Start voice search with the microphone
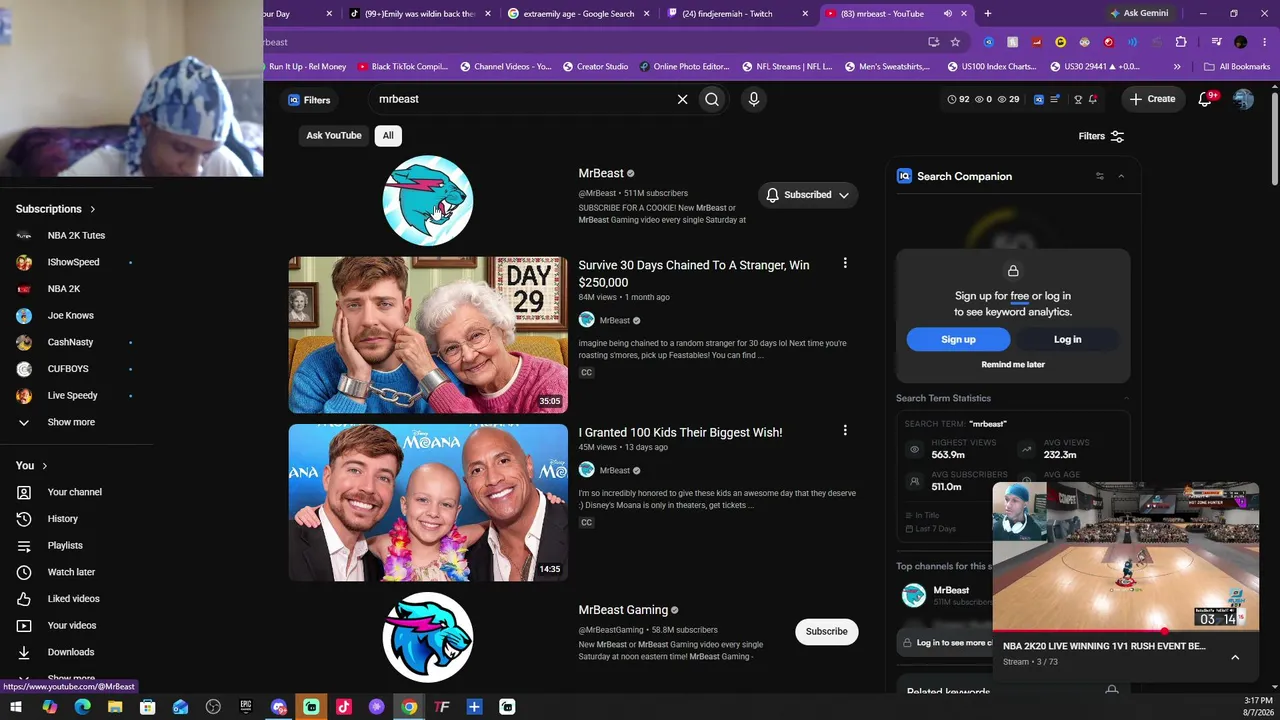The height and width of the screenshot is (720, 1280). coord(754,99)
